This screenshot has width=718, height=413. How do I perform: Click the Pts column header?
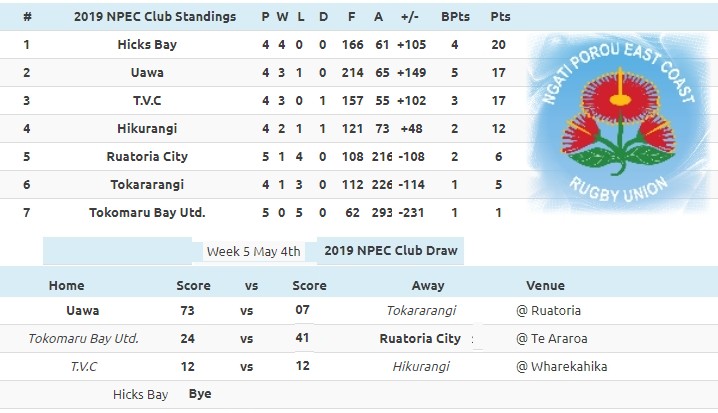pyautogui.click(x=500, y=17)
